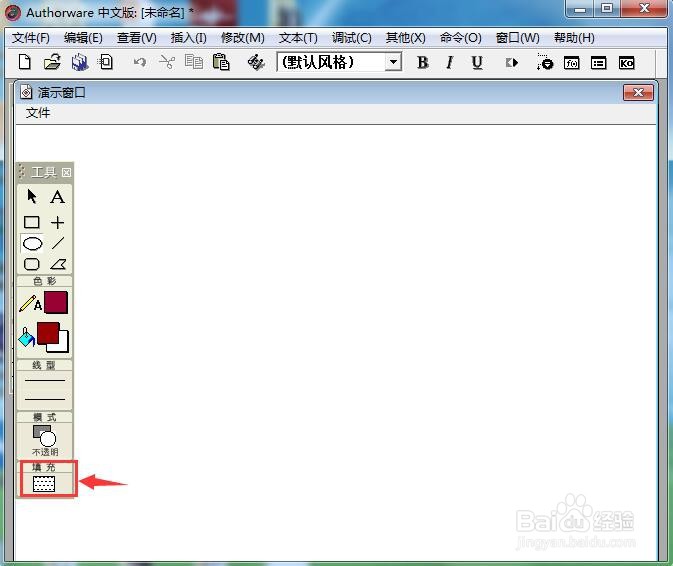Minimize the Authorware window
Screen dimensions: 673x566
(x=580, y=9)
